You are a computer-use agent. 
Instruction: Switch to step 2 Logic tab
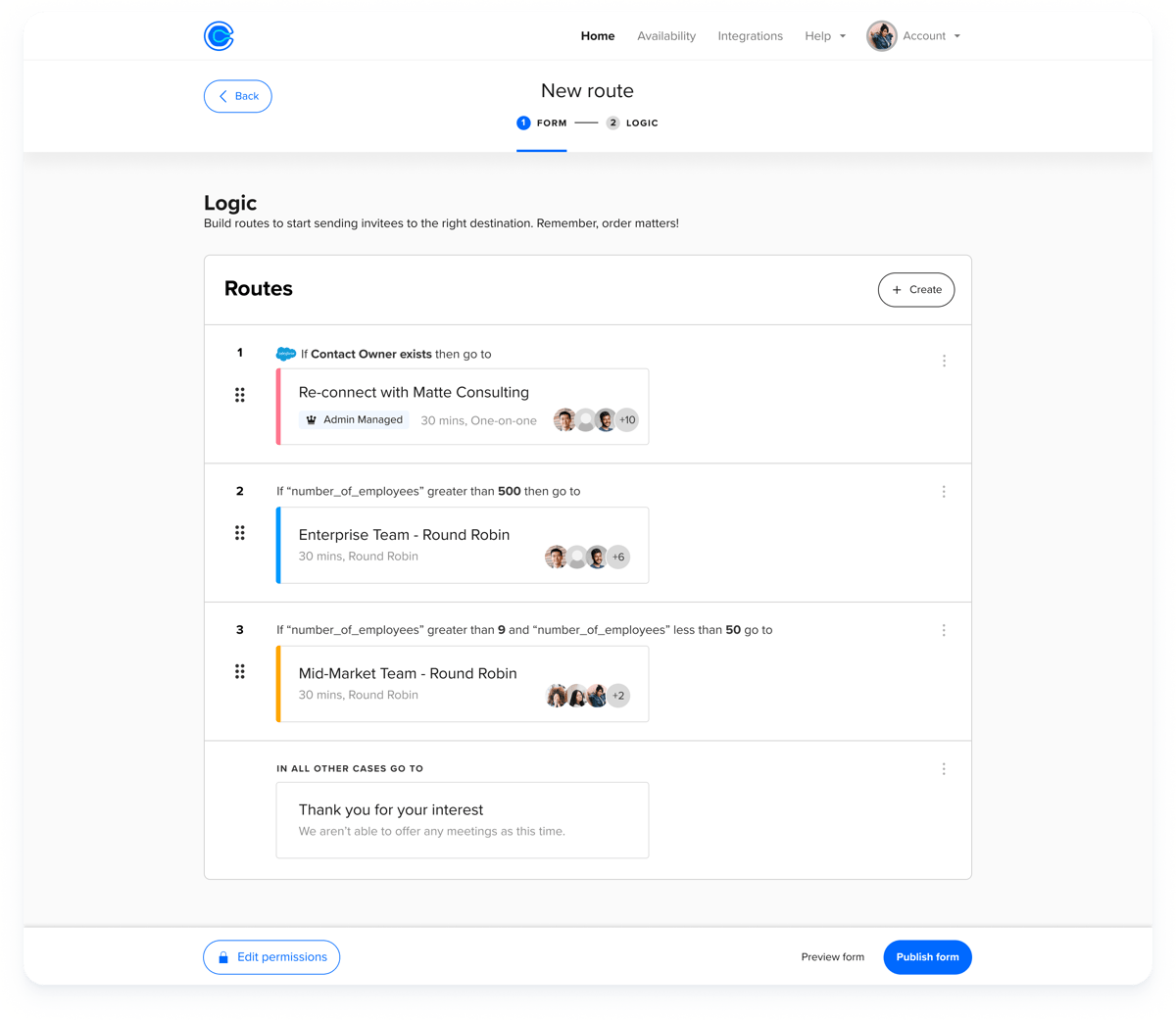click(x=632, y=123)
